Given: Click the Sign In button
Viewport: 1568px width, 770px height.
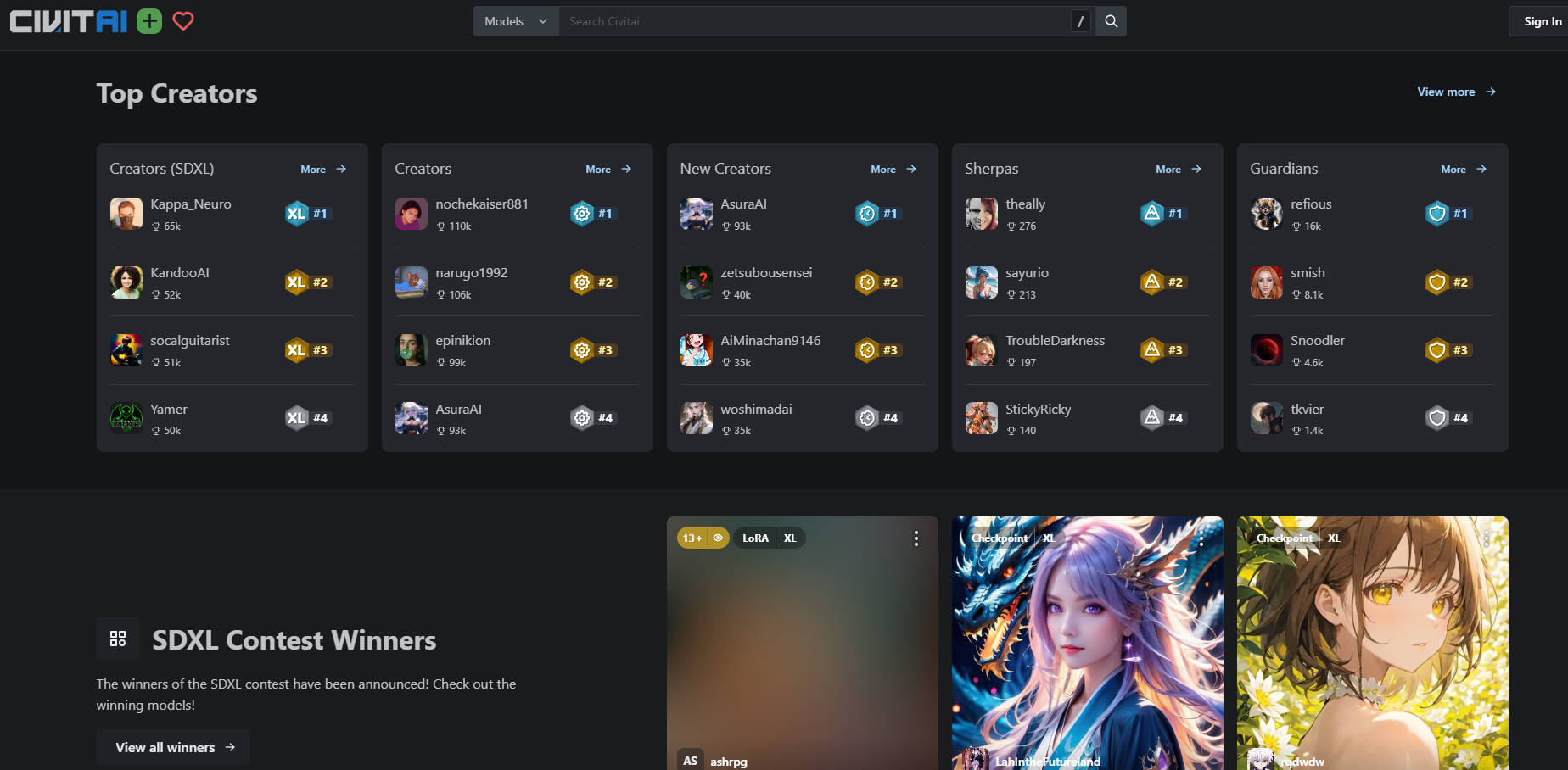Looking at the screenshot, I should (1541, 21).
